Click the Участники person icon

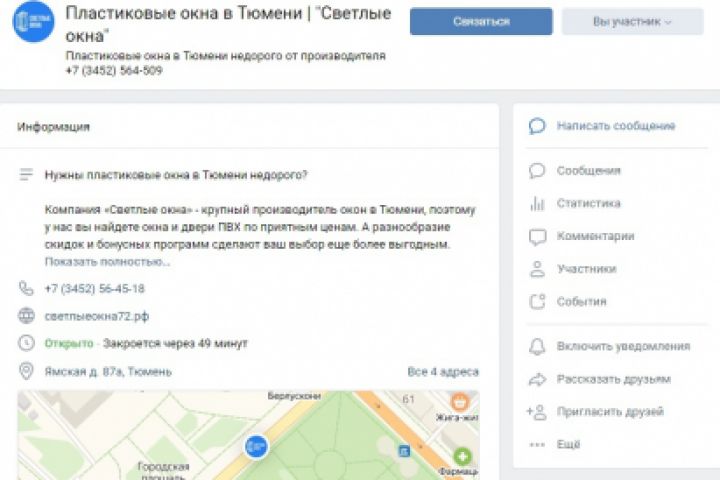[x=538, y=269]
